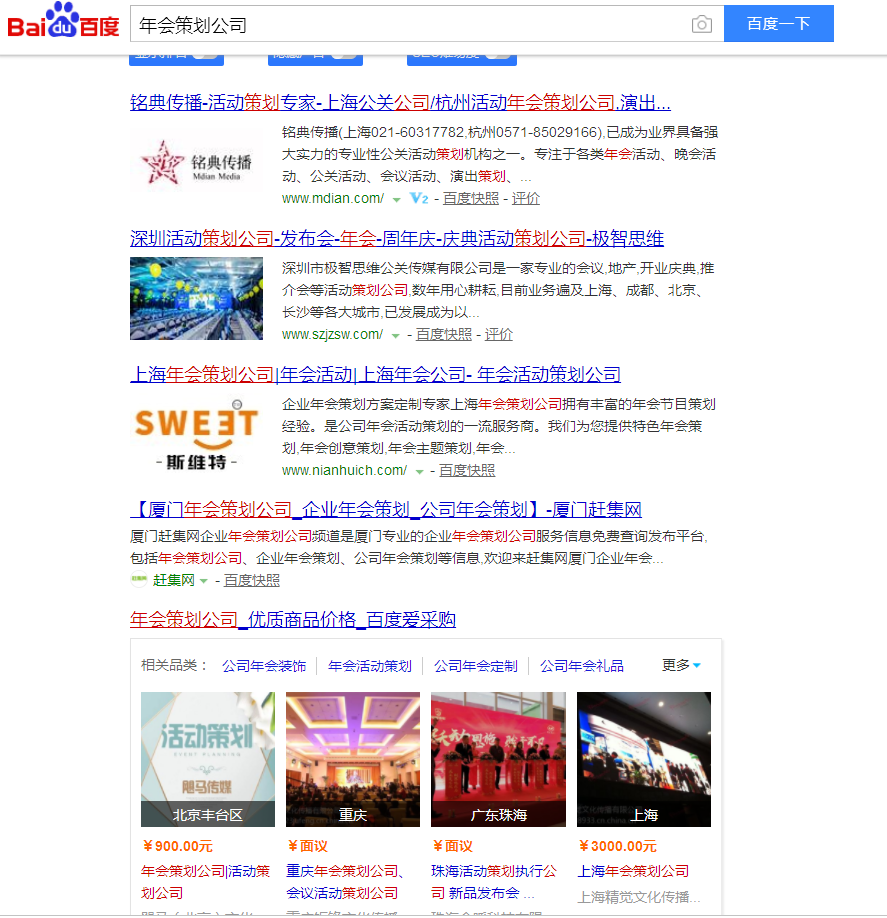
Task: Click the 相关品类 label
Action: [174, 665]
